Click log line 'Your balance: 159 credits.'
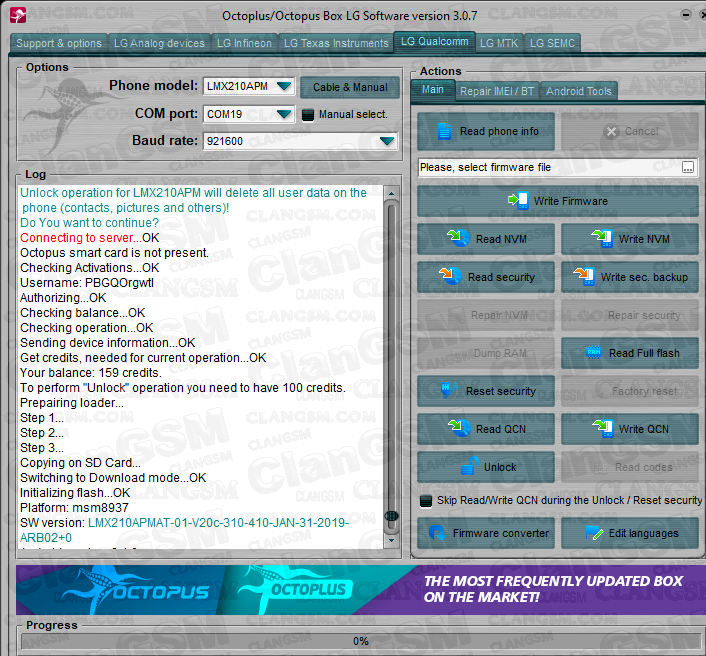This screenshot has height=656, width=706. 91,373
